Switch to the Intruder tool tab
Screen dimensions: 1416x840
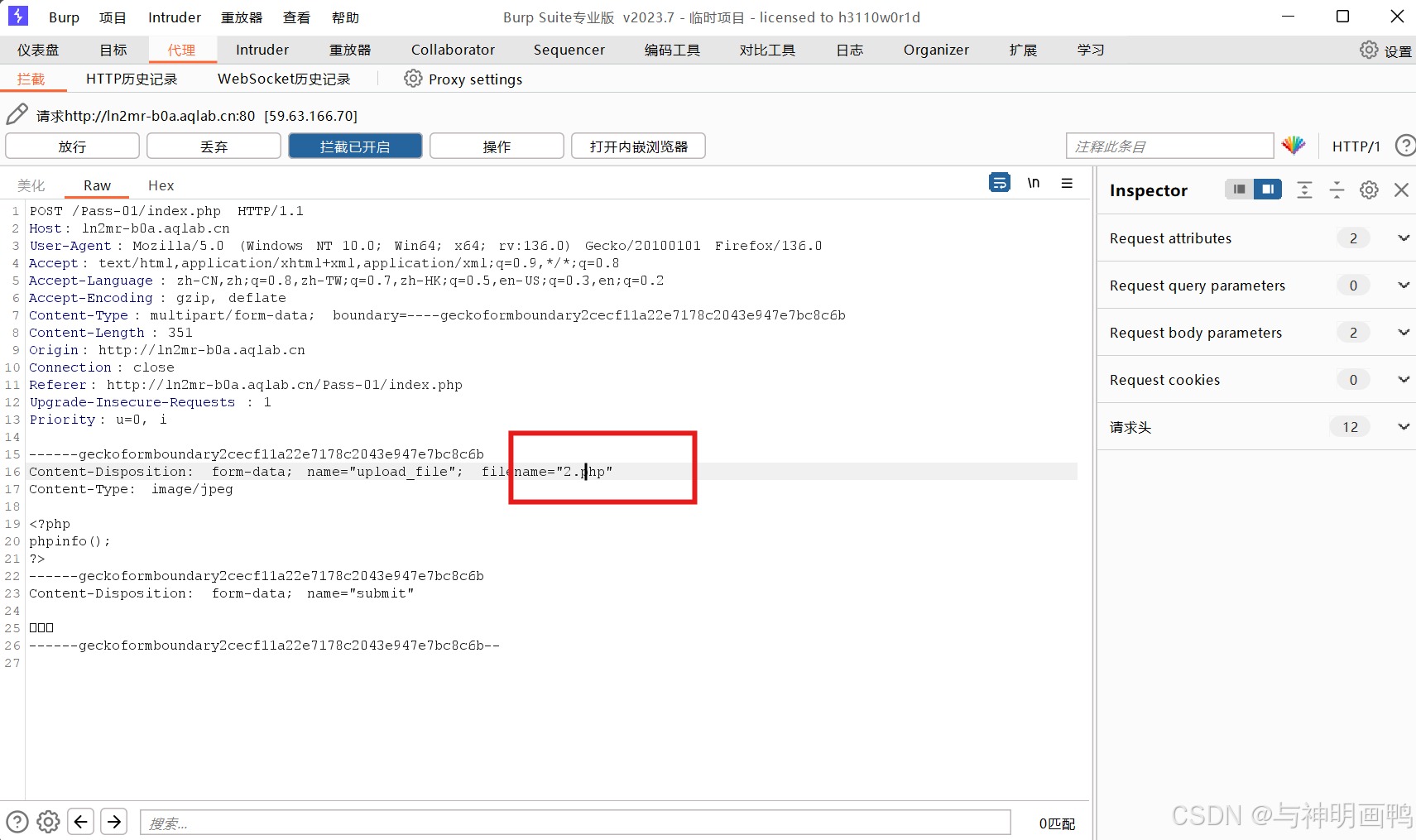(x=262, y=50)
